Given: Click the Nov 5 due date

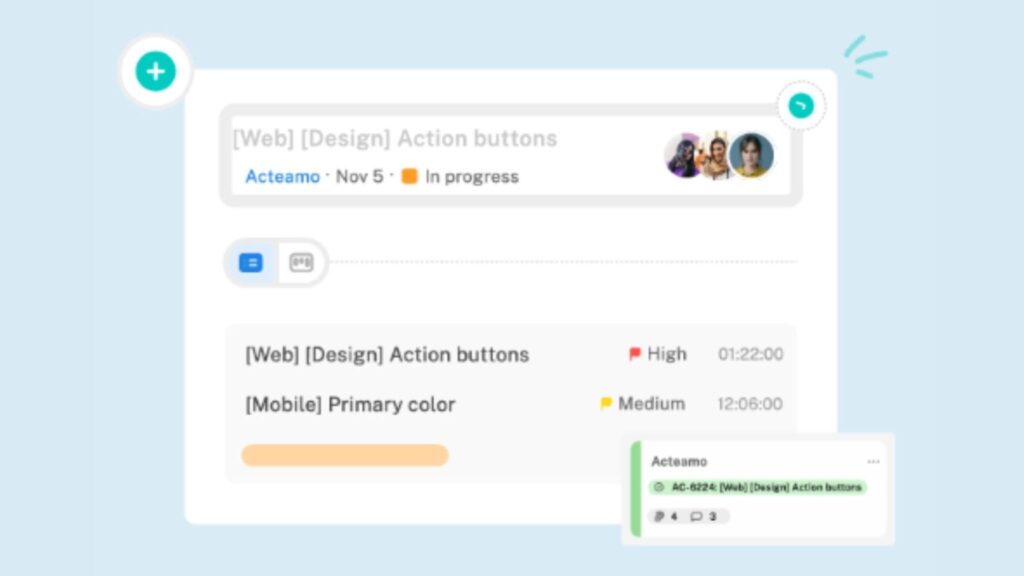Looking at the screenshot, I should 359,177.
